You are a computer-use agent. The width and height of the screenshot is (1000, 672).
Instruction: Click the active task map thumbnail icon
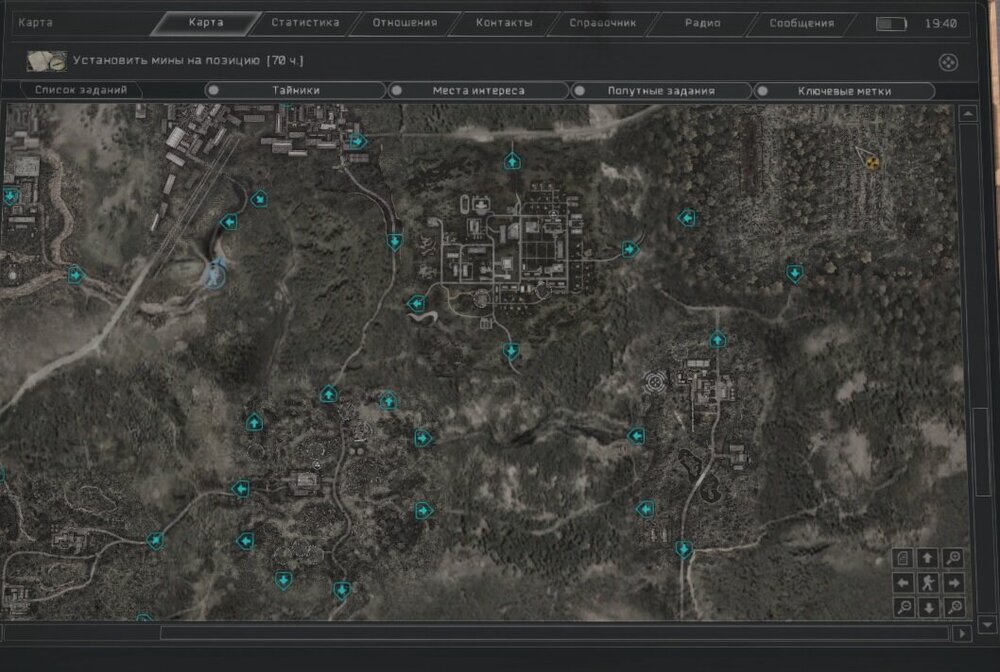[x=47, y=61]
